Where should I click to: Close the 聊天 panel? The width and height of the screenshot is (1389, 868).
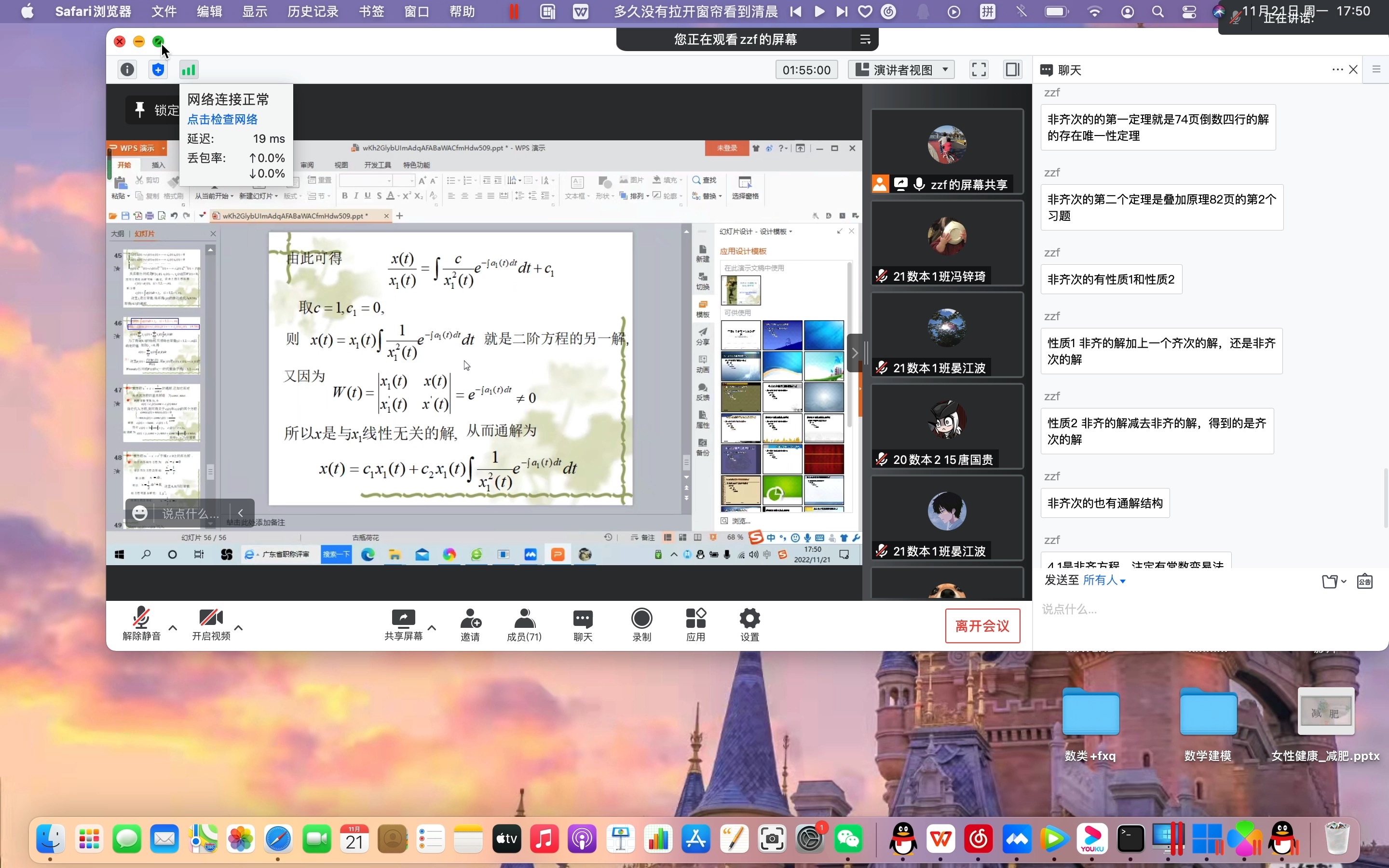click(x=1353, y=69)
